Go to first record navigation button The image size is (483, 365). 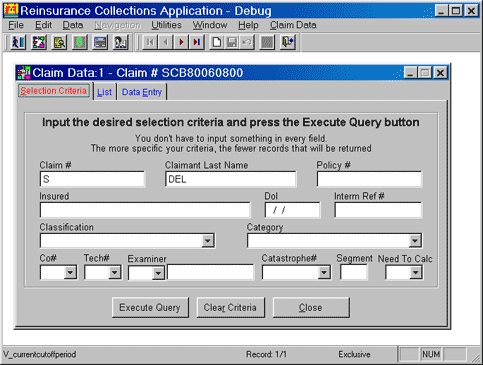(x=150, y=42)
